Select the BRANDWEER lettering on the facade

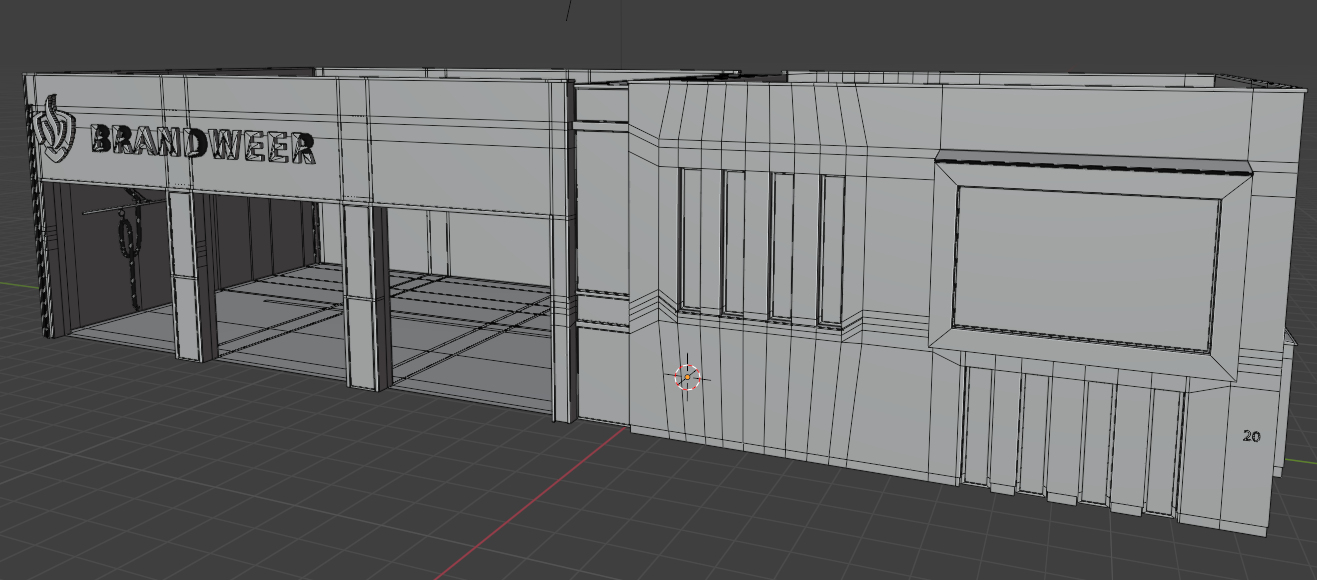[203, 144]
